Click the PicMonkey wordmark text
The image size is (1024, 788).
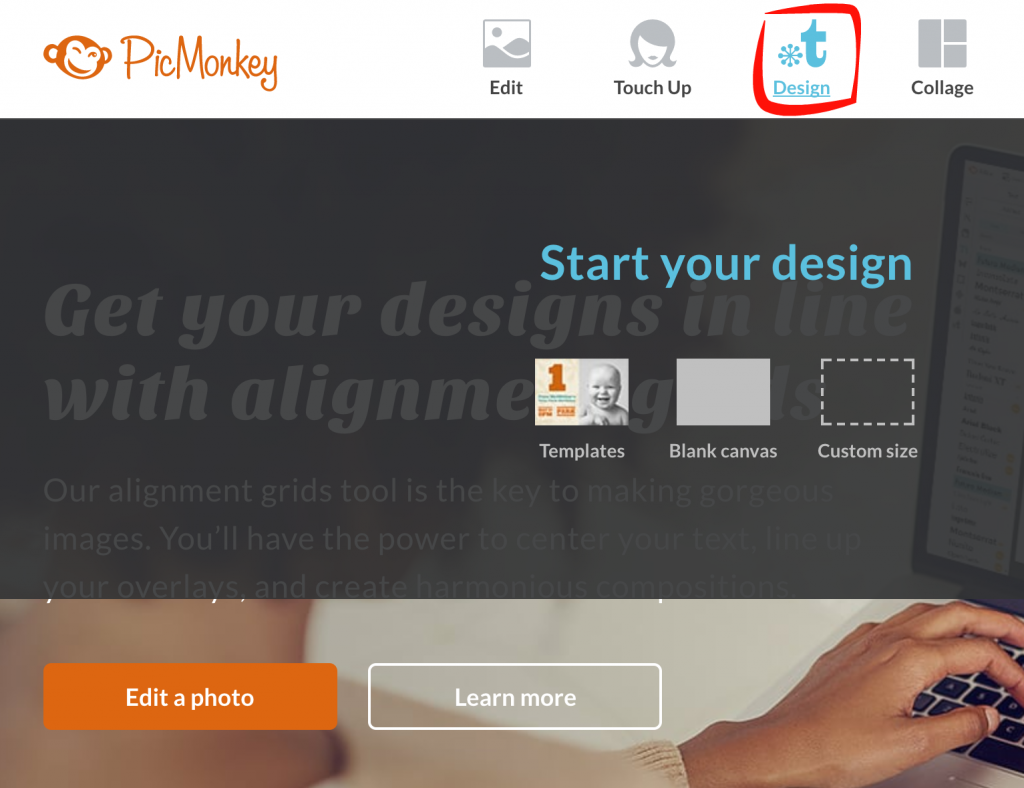[199, 61]
